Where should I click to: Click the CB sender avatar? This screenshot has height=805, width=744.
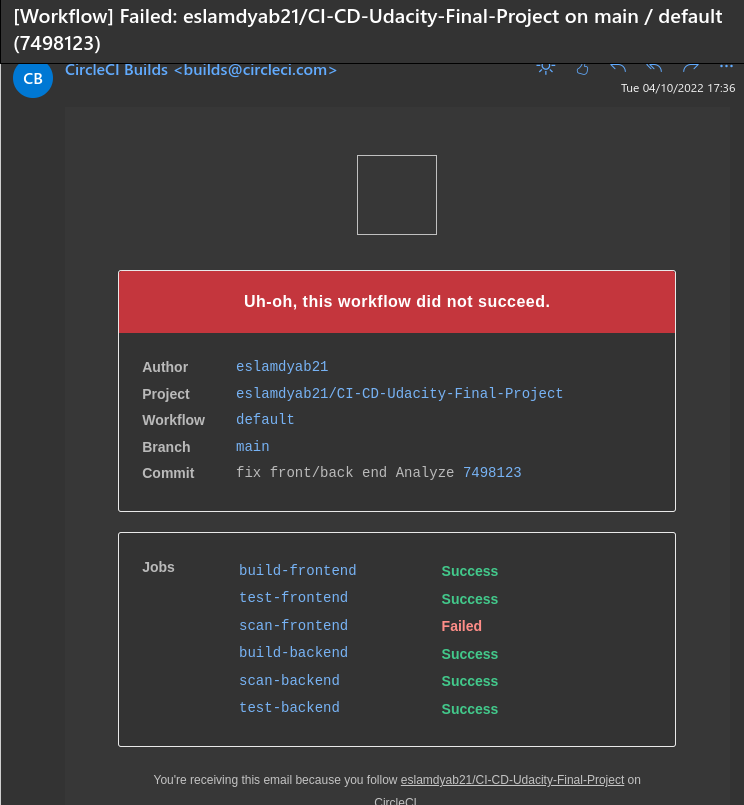click(33, 79)
